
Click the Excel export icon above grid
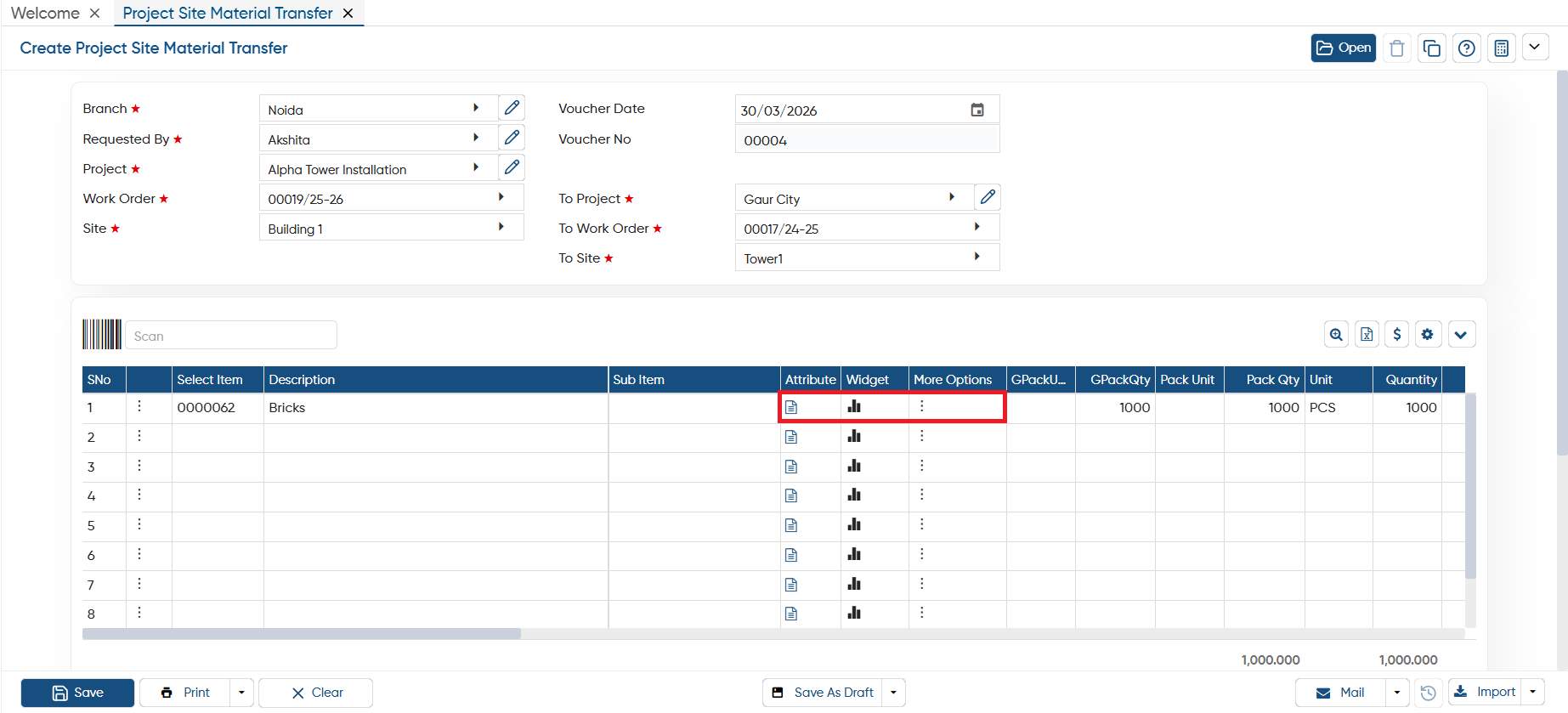[1367, 335]
